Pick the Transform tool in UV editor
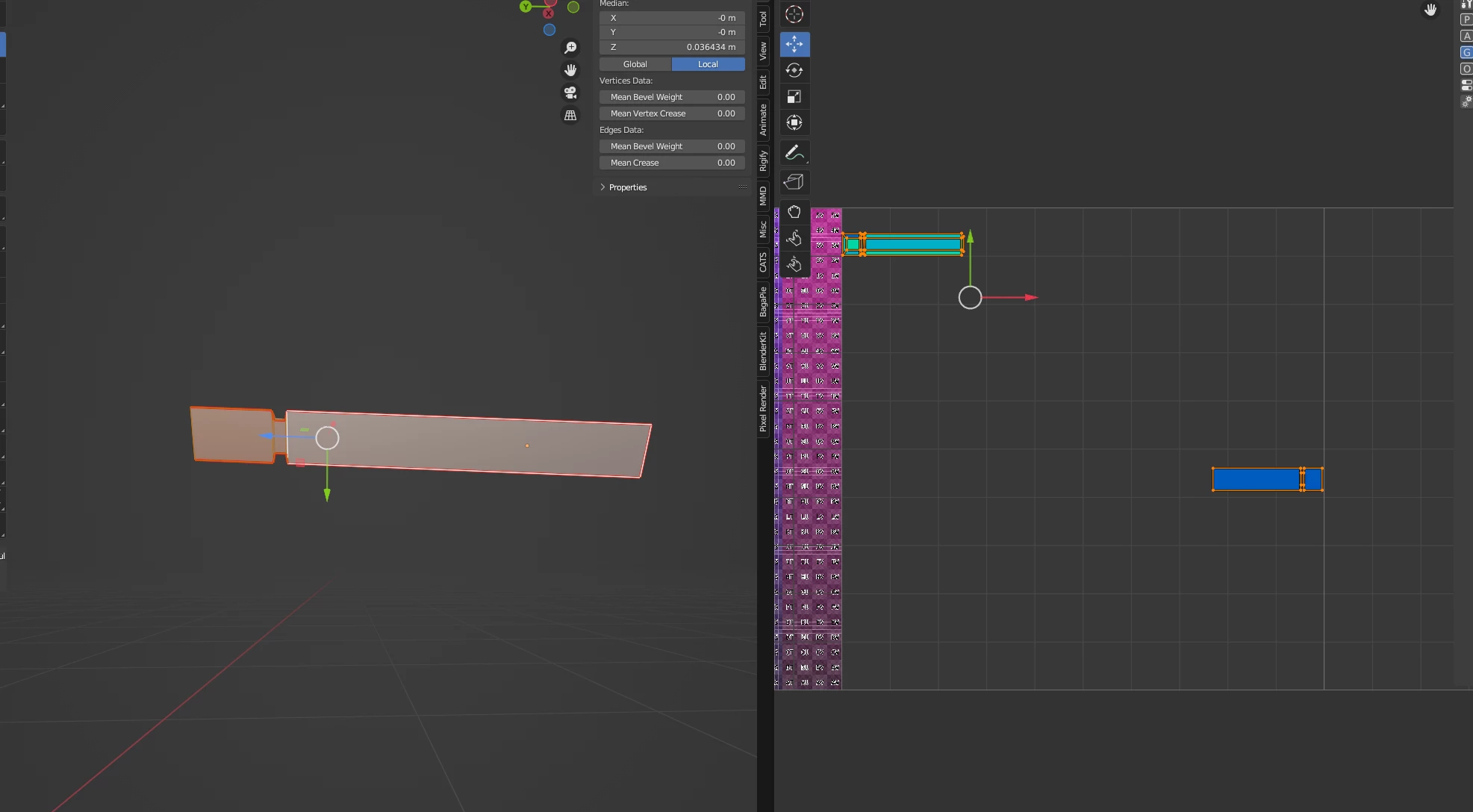Image resolution: width=1473 pixels, height=812 pixels. 794,122
